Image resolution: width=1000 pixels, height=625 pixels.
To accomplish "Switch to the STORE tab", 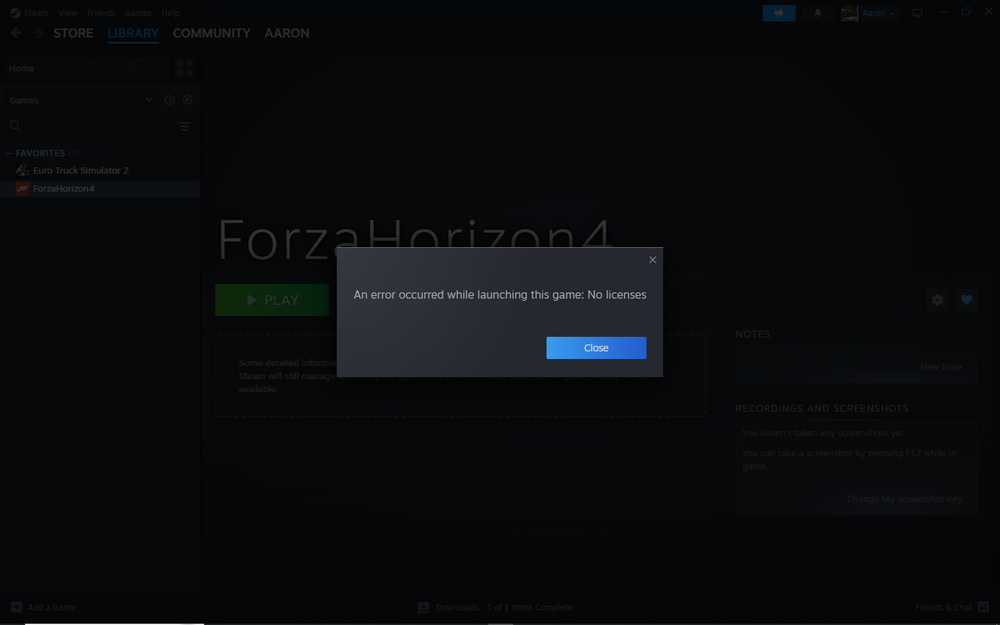I will pos(73,33).
